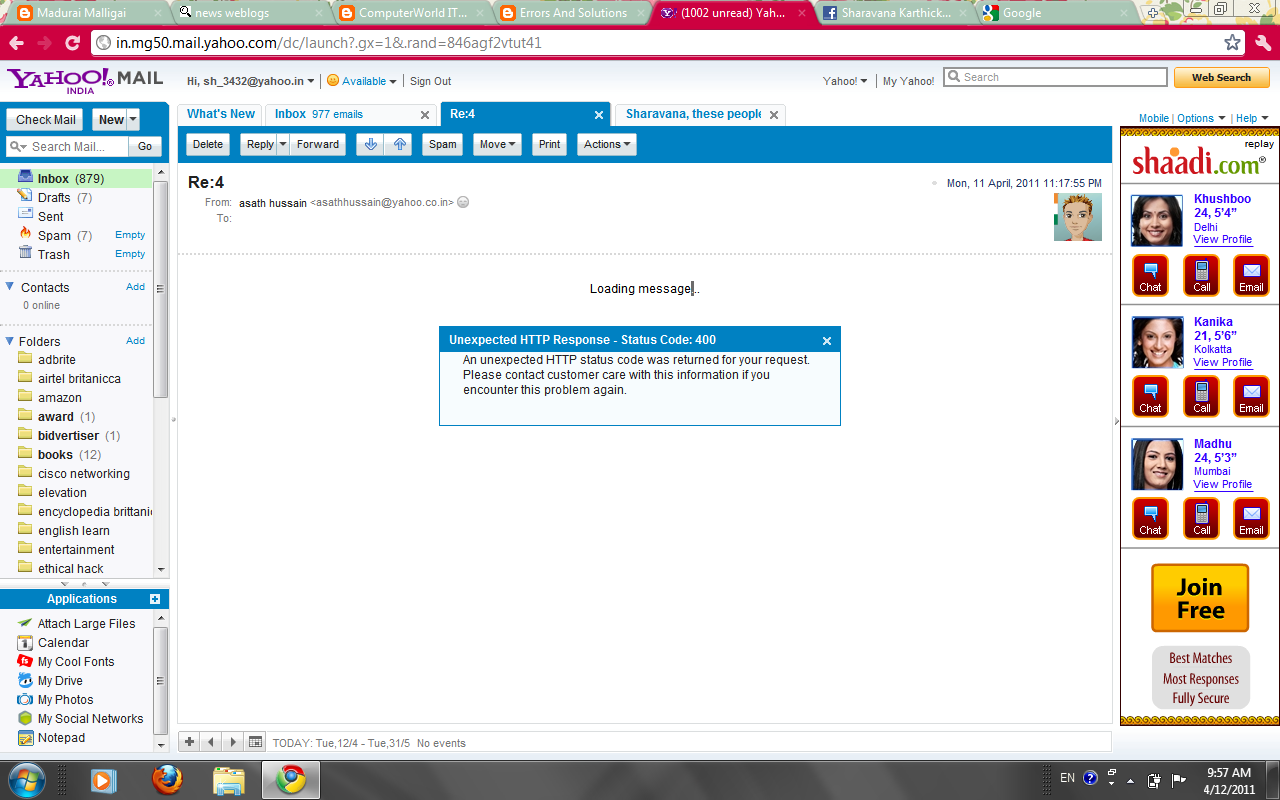This screenshot has height=800, width=1280.
Task: Move to previous message with down arrow
Action: click(370, 144)
